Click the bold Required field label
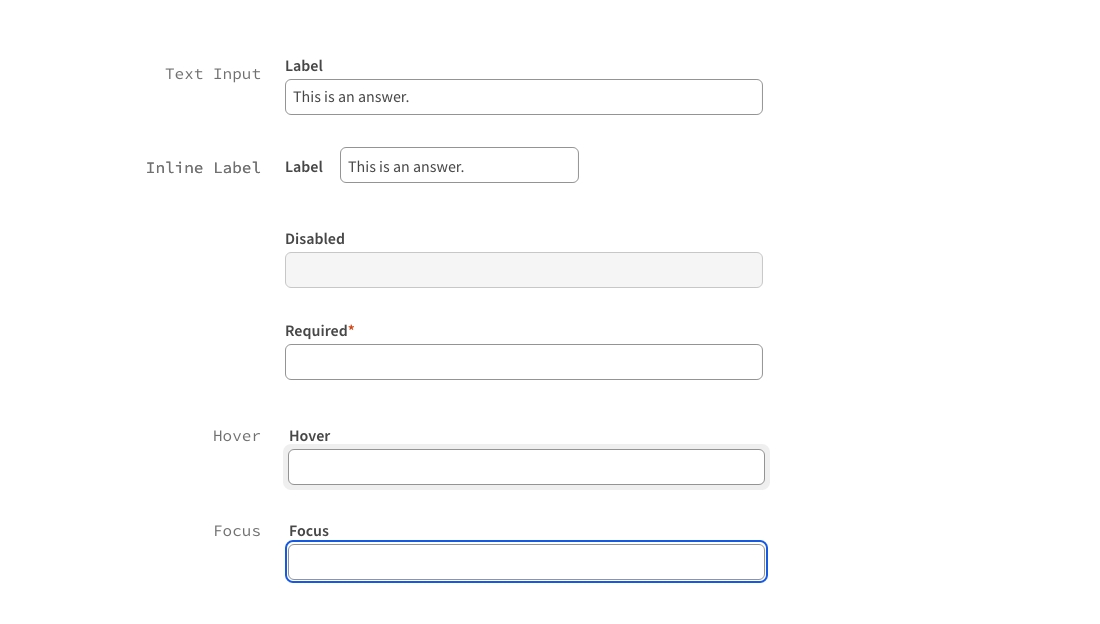The image size is (1100, 624). (x=316, y=331)
